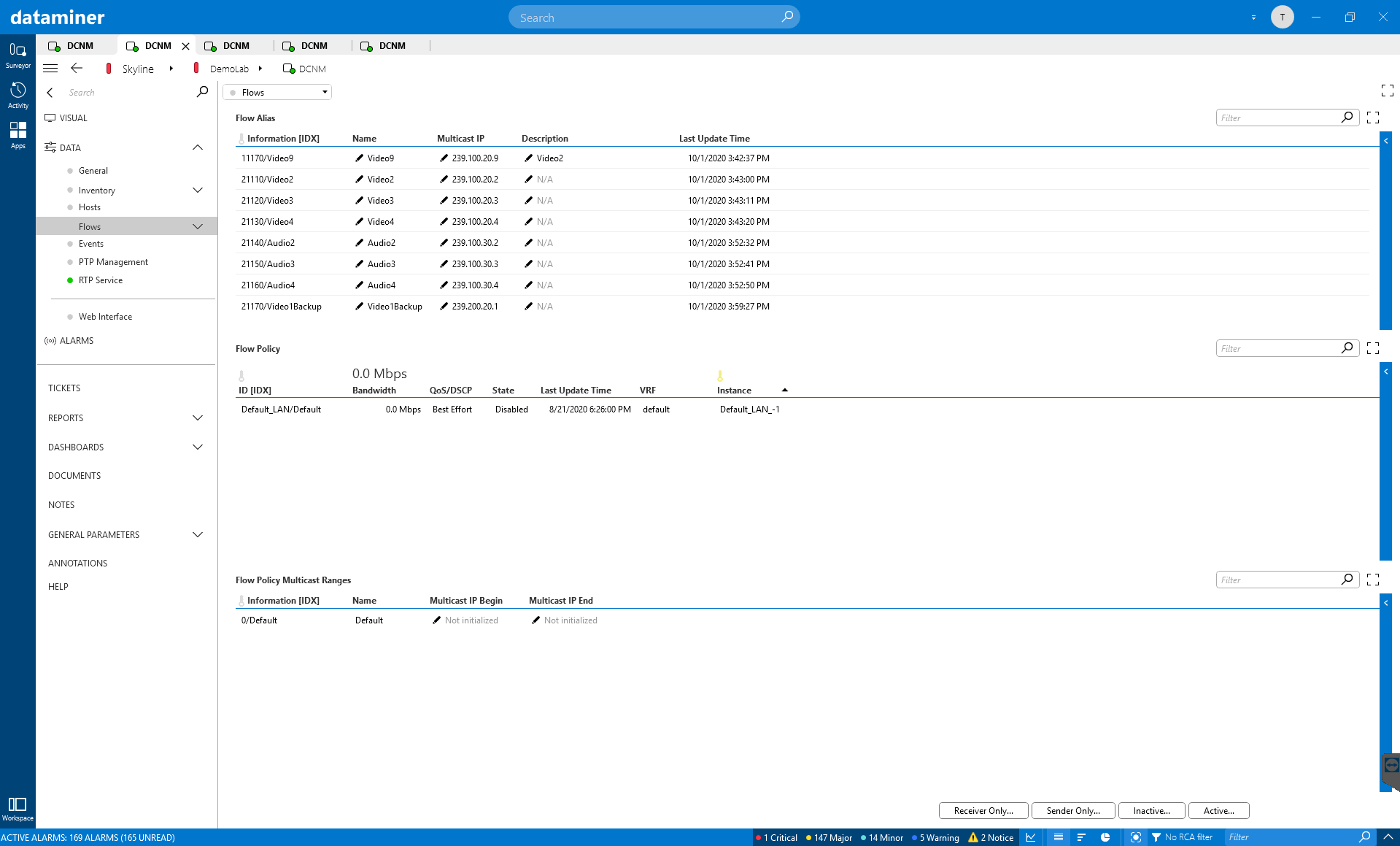
Task: Filter alarms by 5 Warning
Action: pos(935,837)
